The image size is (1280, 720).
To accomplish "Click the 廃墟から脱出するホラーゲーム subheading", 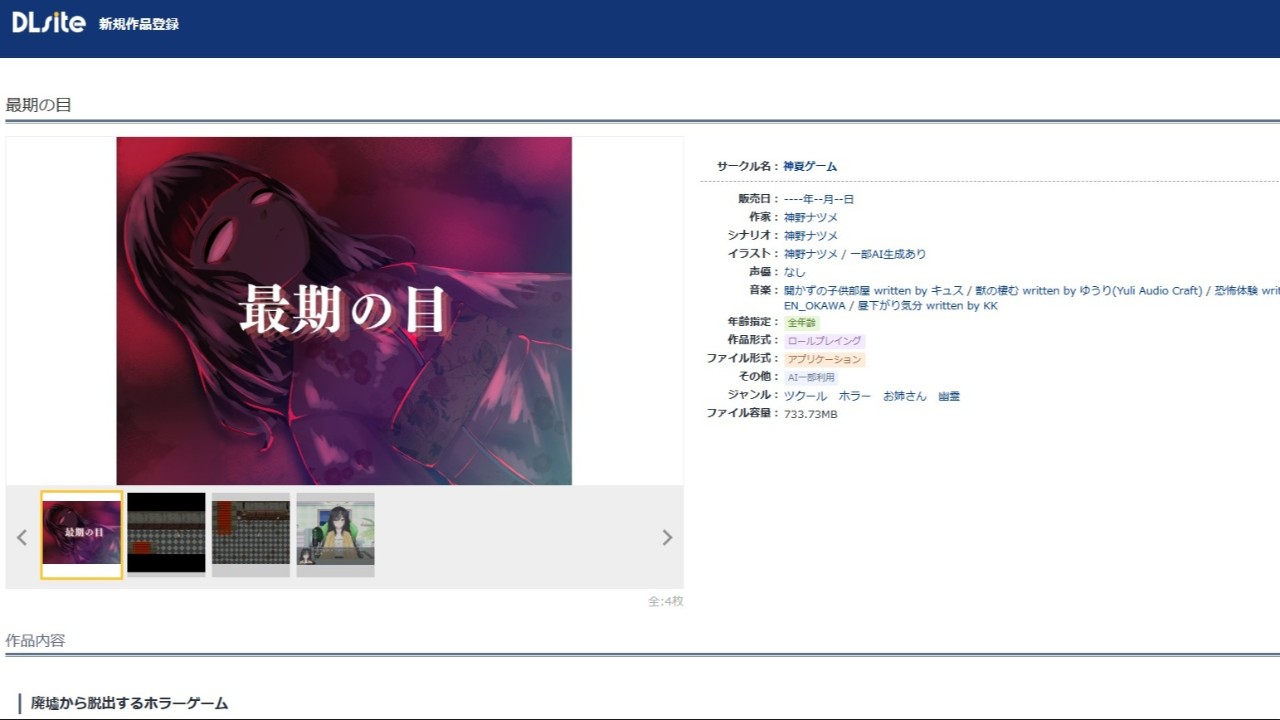I will point(130,703).
